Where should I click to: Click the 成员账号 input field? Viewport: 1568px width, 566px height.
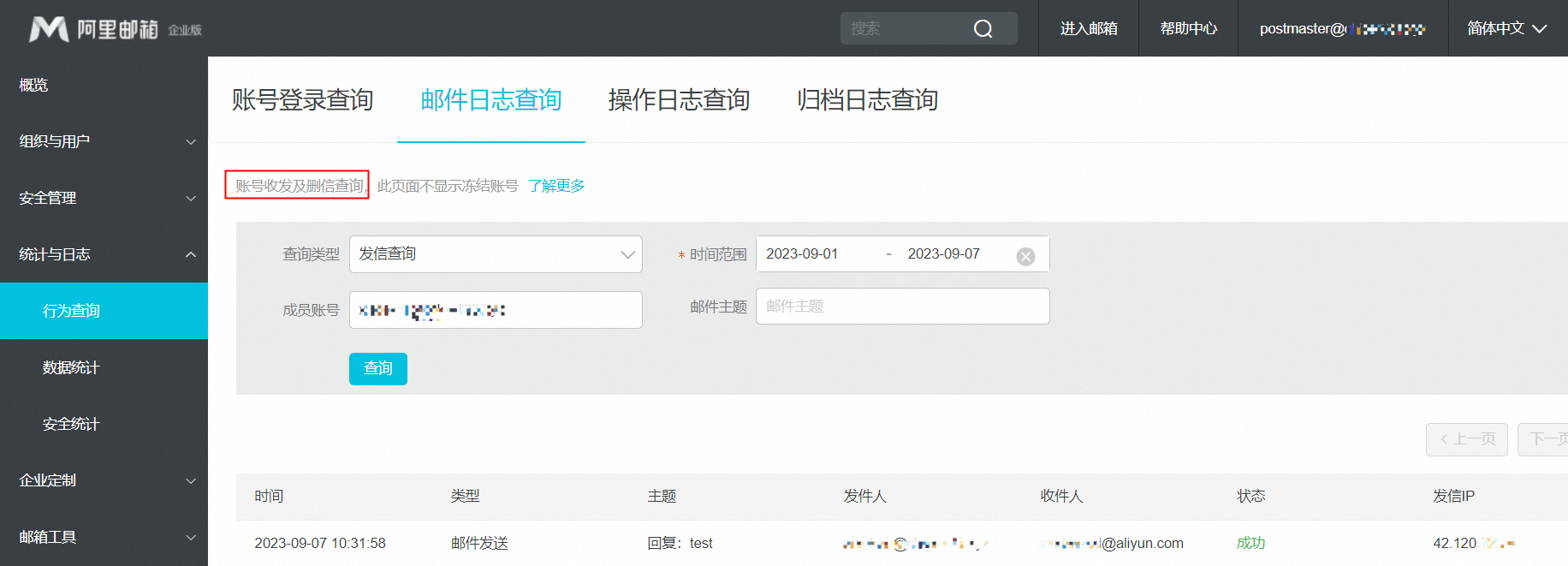pyautogui.click(x=496, y=310)
